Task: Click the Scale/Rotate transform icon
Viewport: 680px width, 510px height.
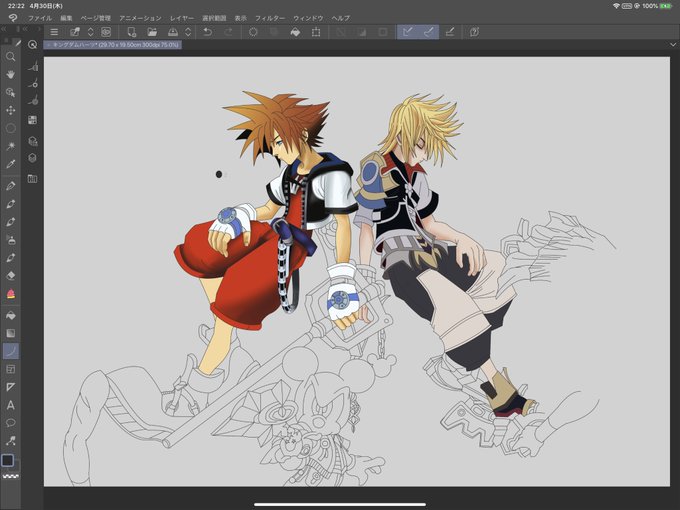Action: click(316, 32)
